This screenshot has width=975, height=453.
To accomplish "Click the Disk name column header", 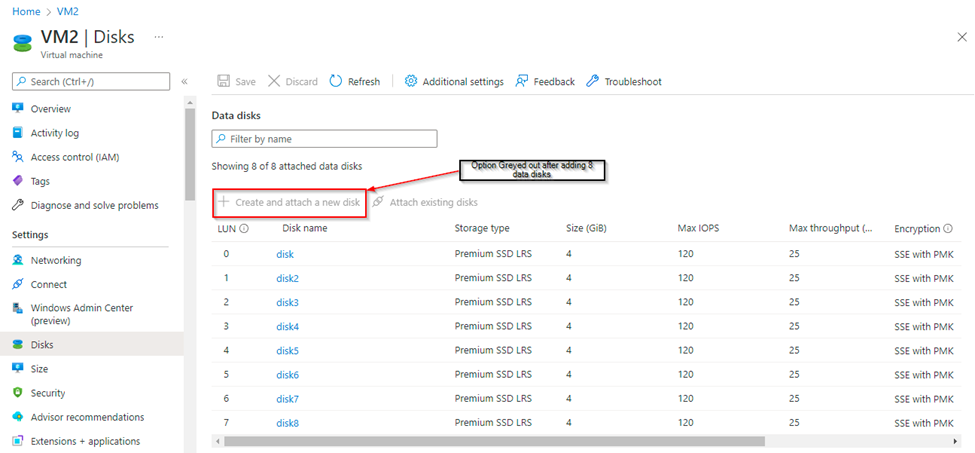I will (305, 229).
